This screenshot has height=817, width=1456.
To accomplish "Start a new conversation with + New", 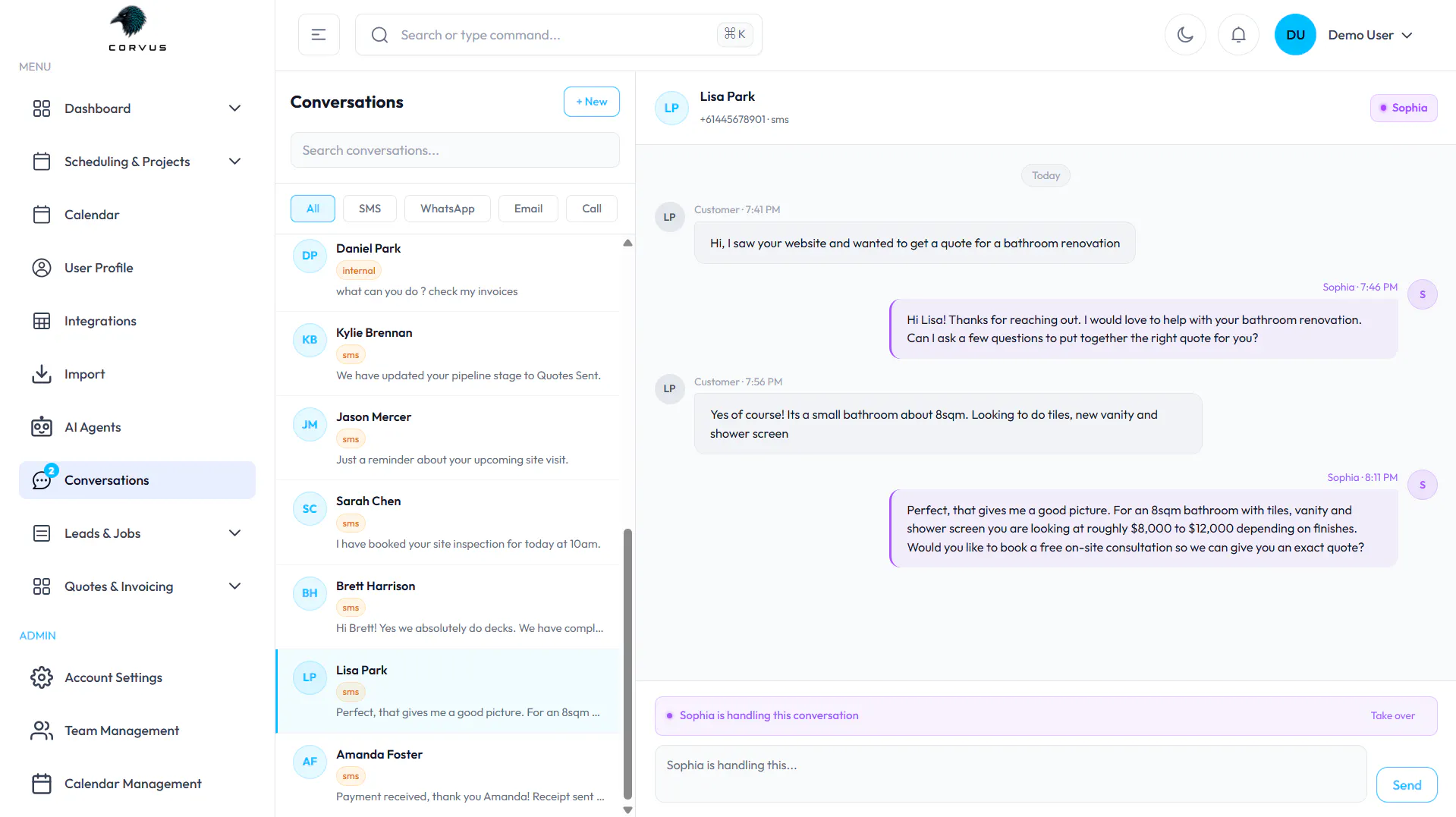I will (x=592, y=102).
